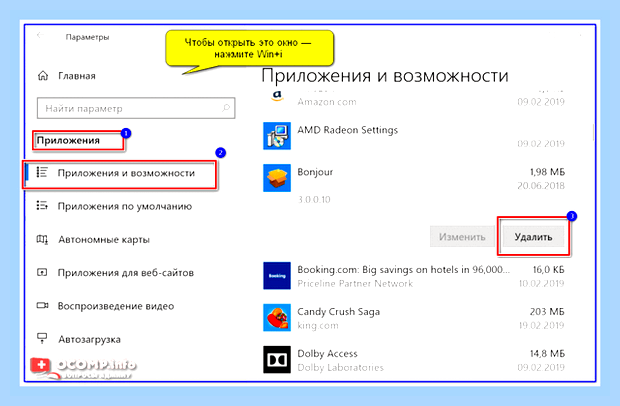
Task: Click the Найти параметр search field
Action: pyautogui.click(x=136, y=108)
